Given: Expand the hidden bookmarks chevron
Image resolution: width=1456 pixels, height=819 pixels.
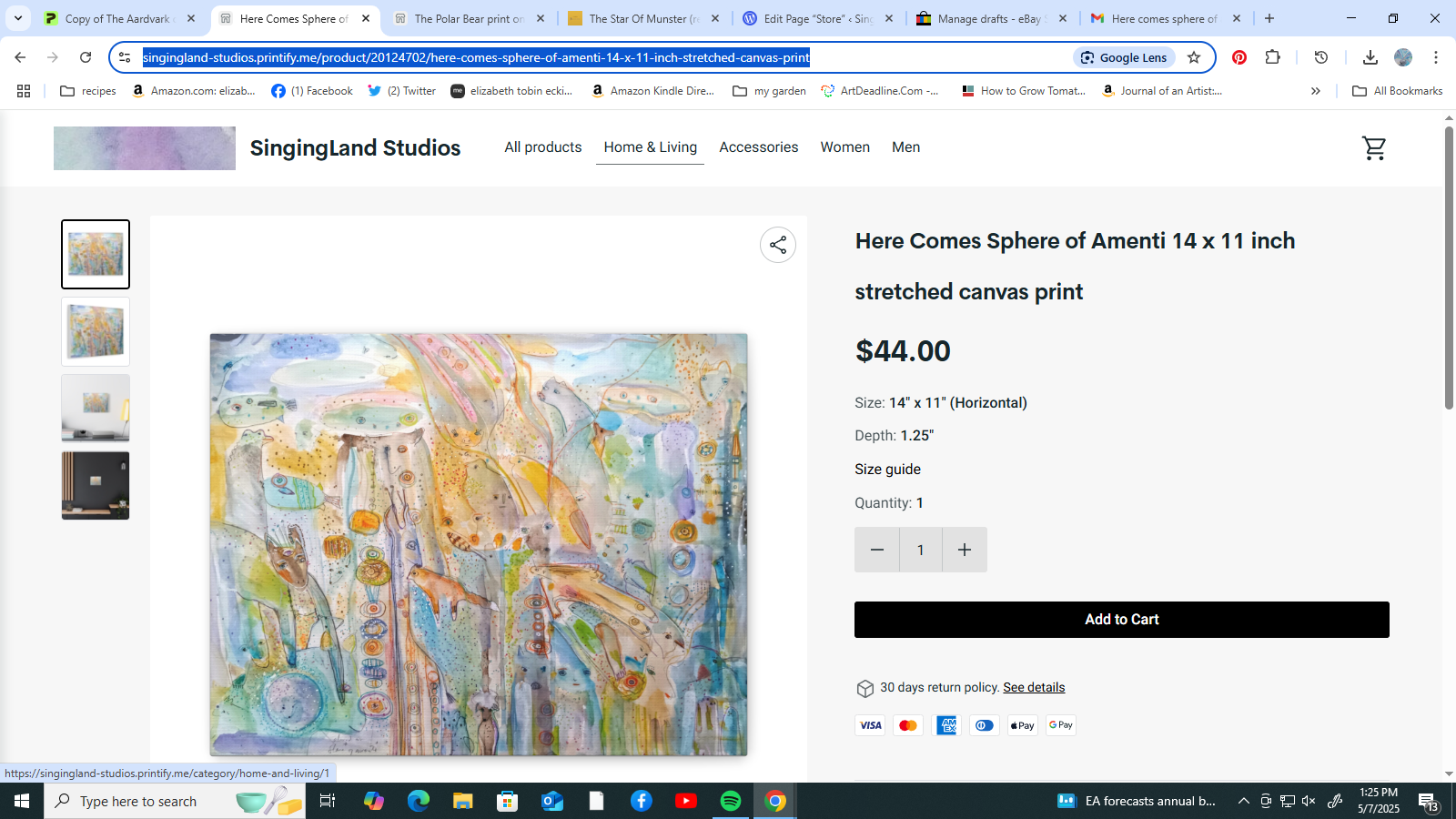Looking at the screenshot, I should [x=1315, y=91].
